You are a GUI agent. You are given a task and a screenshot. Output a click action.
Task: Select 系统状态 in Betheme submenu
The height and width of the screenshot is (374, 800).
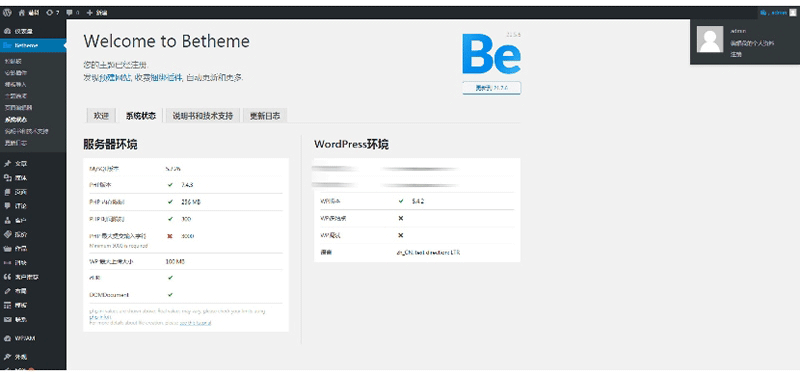pos(15,119)
